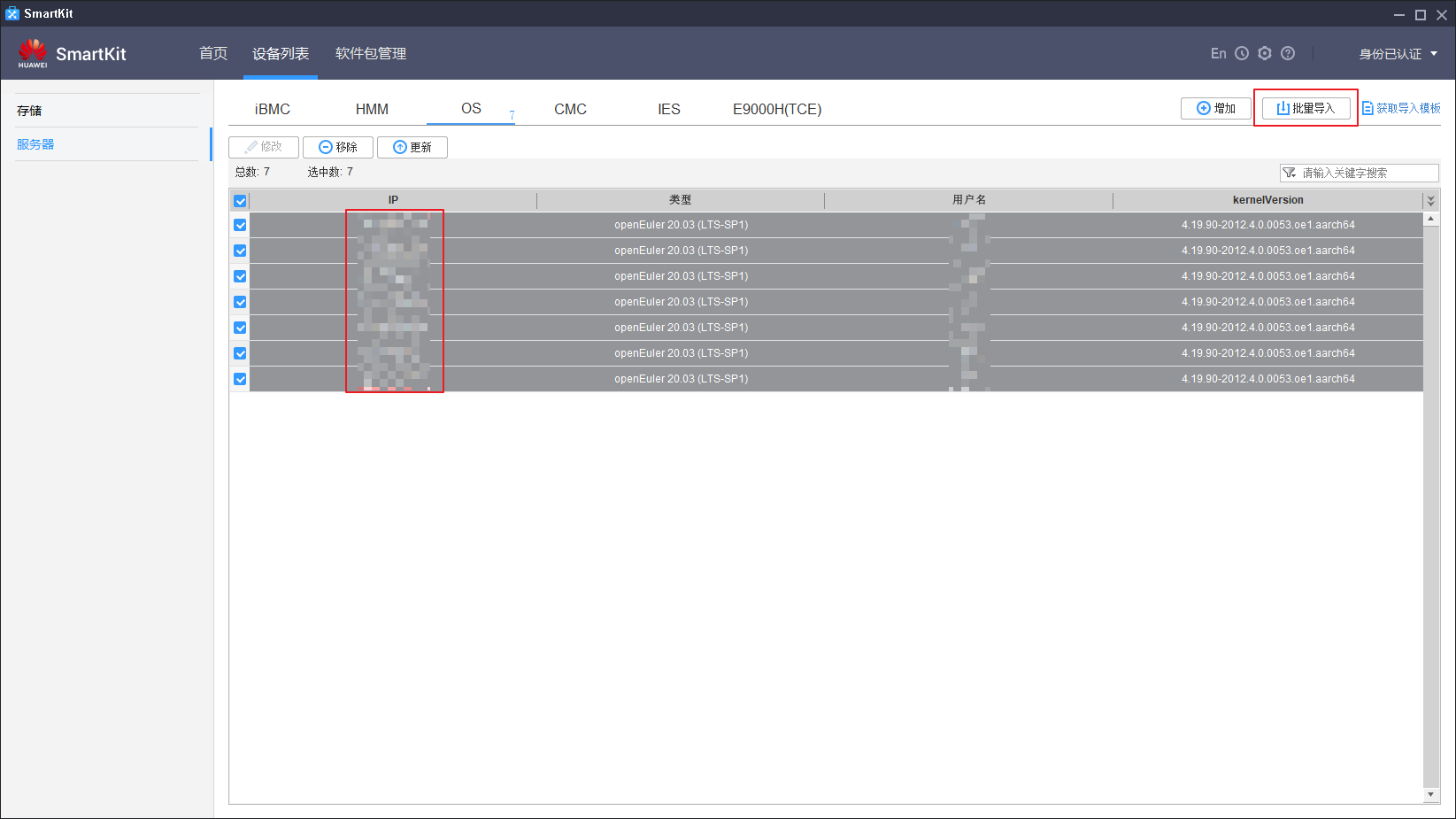Uncheck the seventh row checkbox

coord(240,379)
